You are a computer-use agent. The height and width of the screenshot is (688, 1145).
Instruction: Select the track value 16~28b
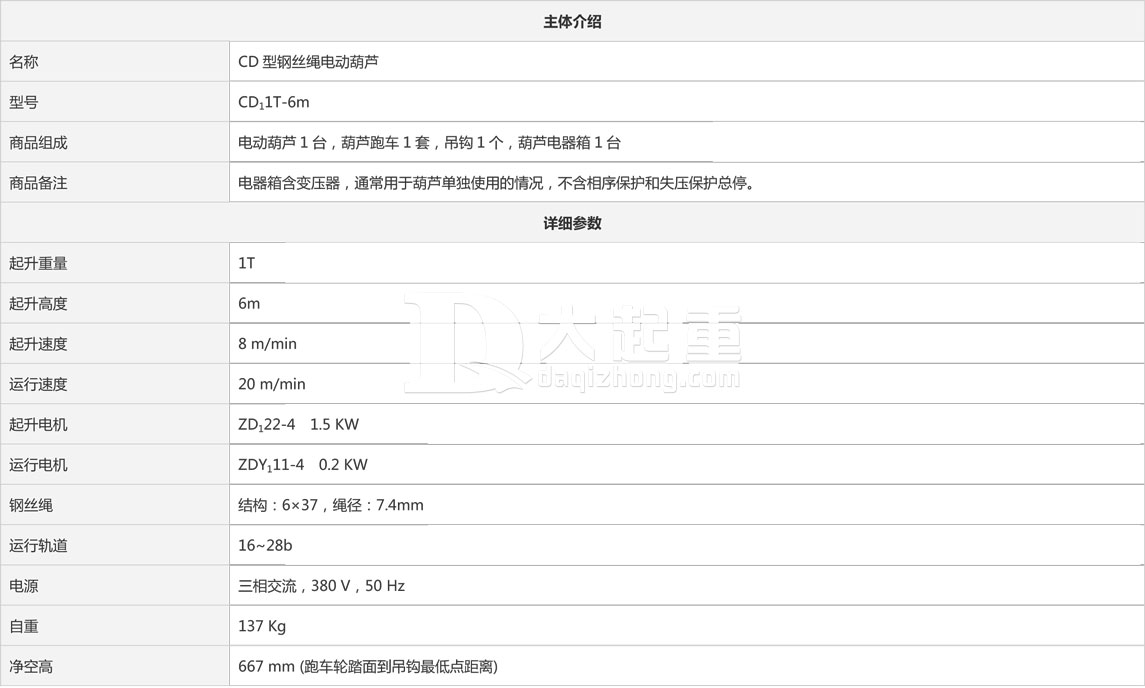tap(265, 546)
